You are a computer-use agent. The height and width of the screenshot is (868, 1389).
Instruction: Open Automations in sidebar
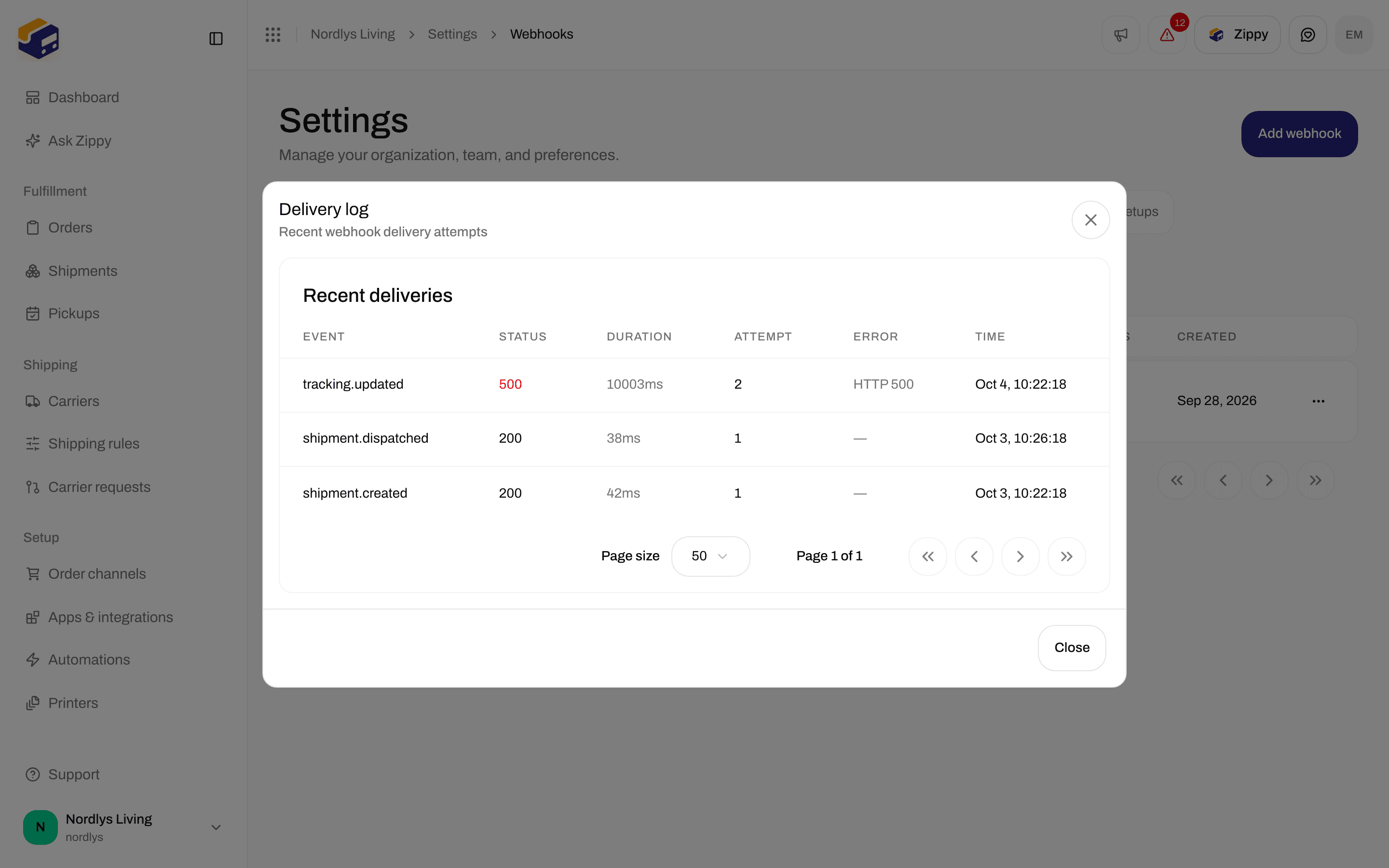pyautogui.click(x=123, y=660)
